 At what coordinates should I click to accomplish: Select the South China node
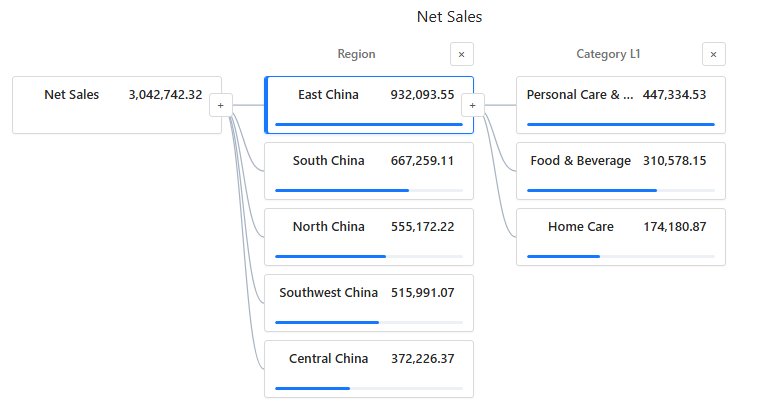[x=369, y=171]
